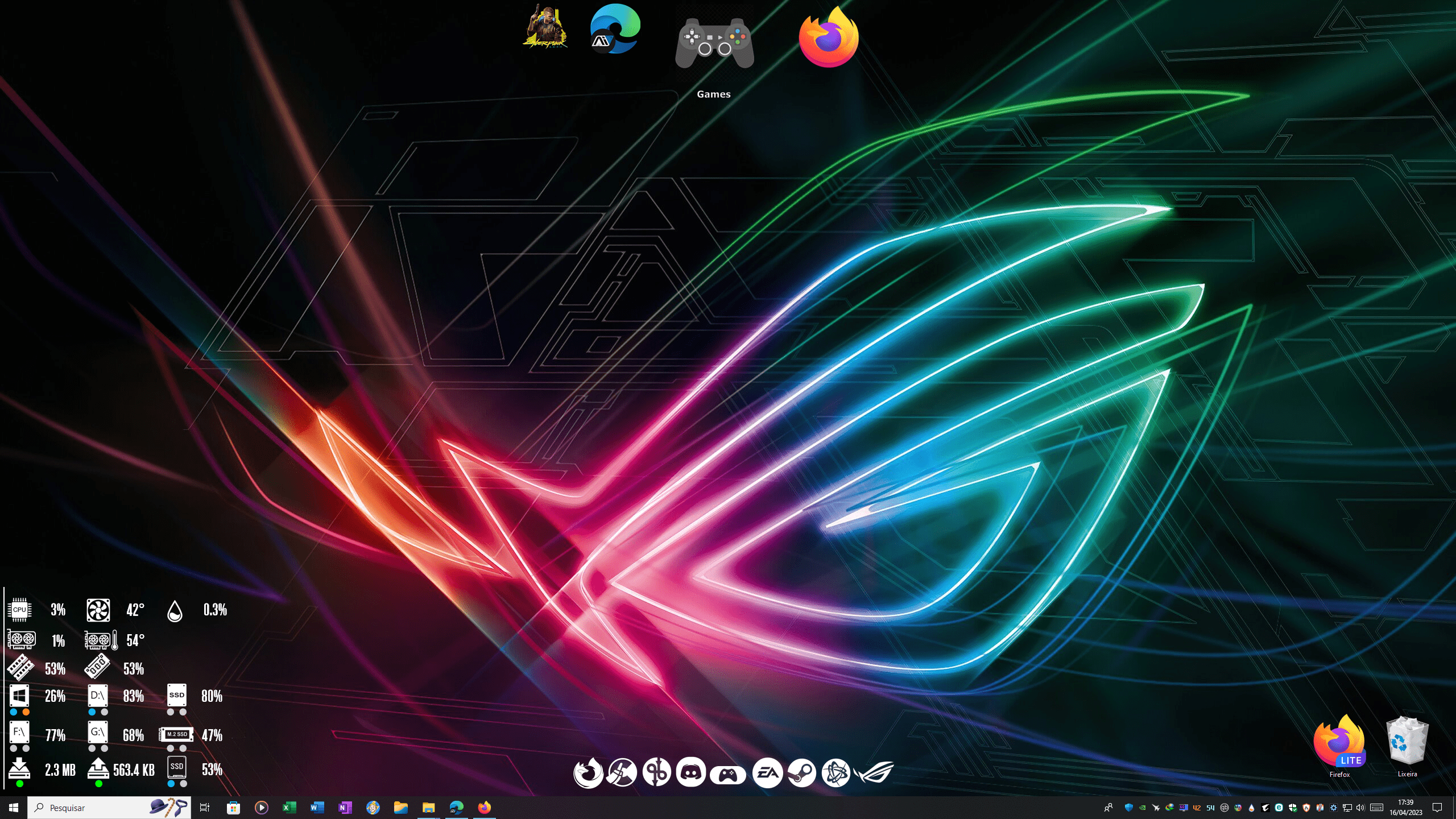1456x819 pixels.
Task: Launch Steam from the dock
Action: (x=802, y=773)
